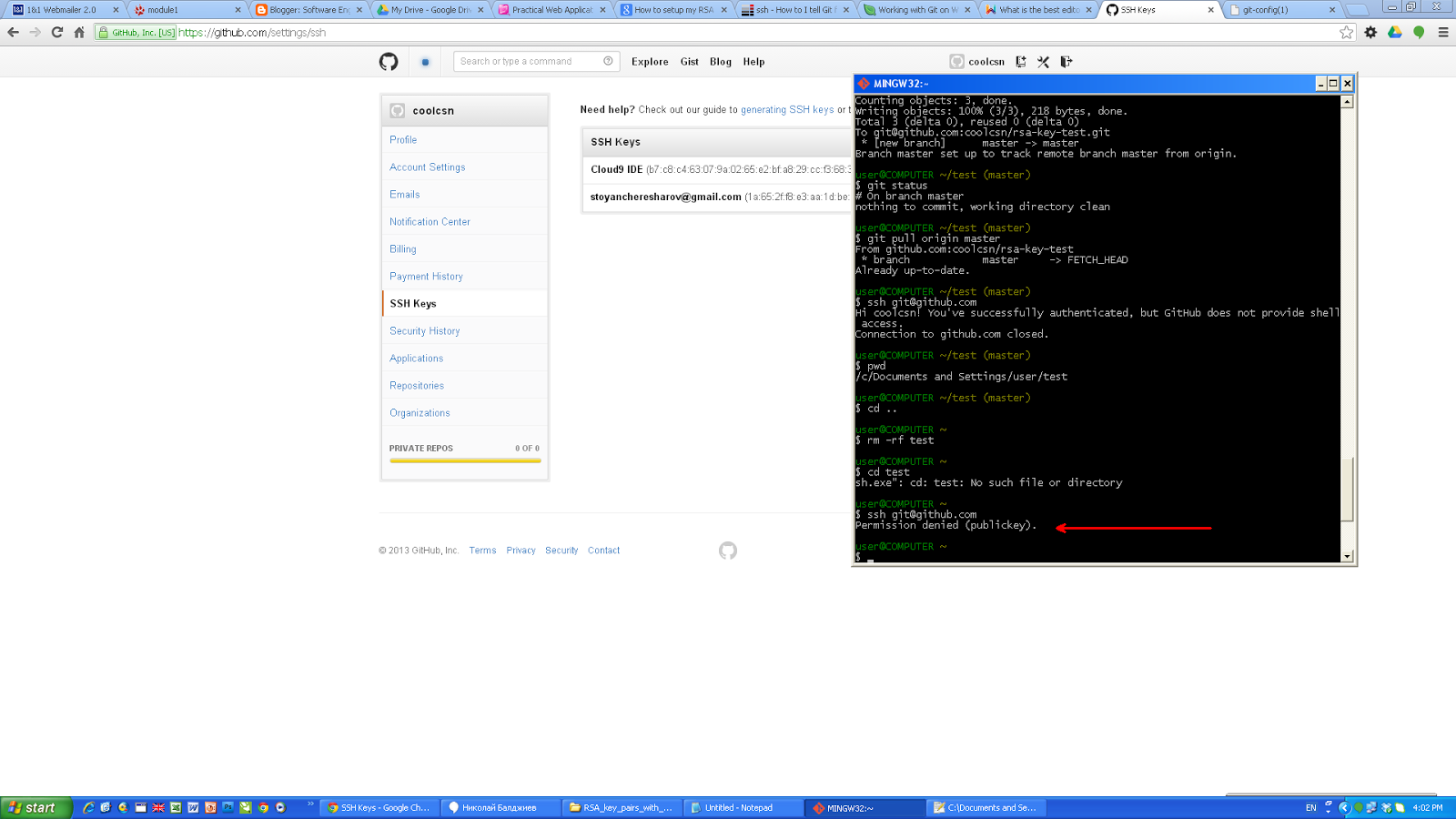Create a new repository via header icon
Image resolution: width=1456 pixels, height=819 pixels.
click(1021, 62)
